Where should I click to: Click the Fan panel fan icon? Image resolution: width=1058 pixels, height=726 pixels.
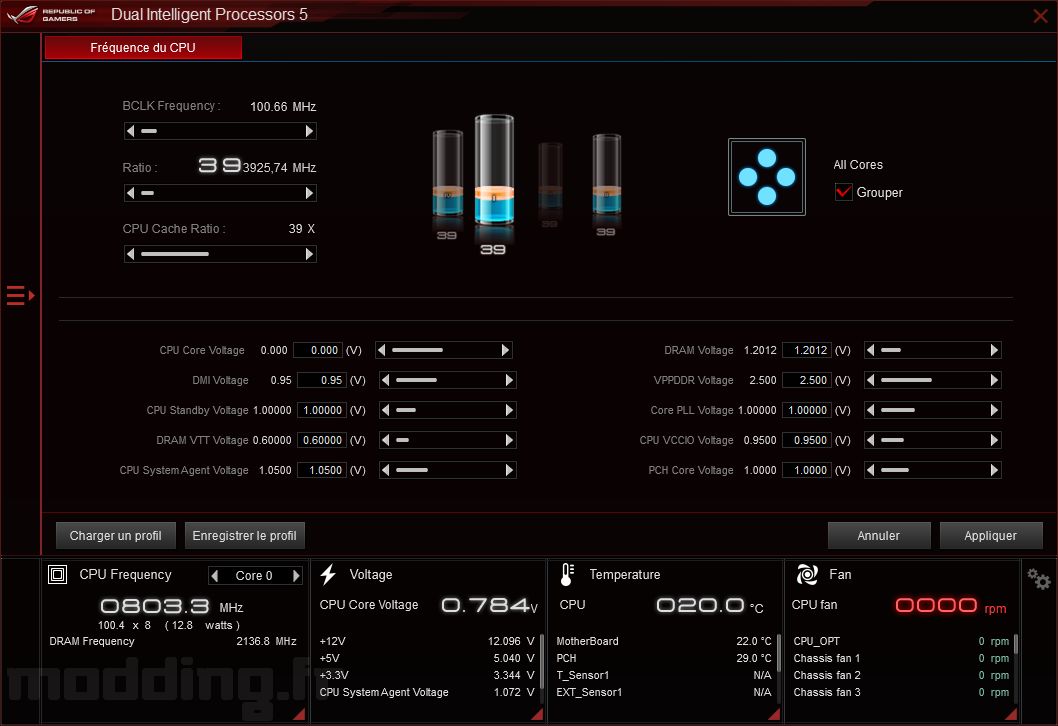(807, 574)
